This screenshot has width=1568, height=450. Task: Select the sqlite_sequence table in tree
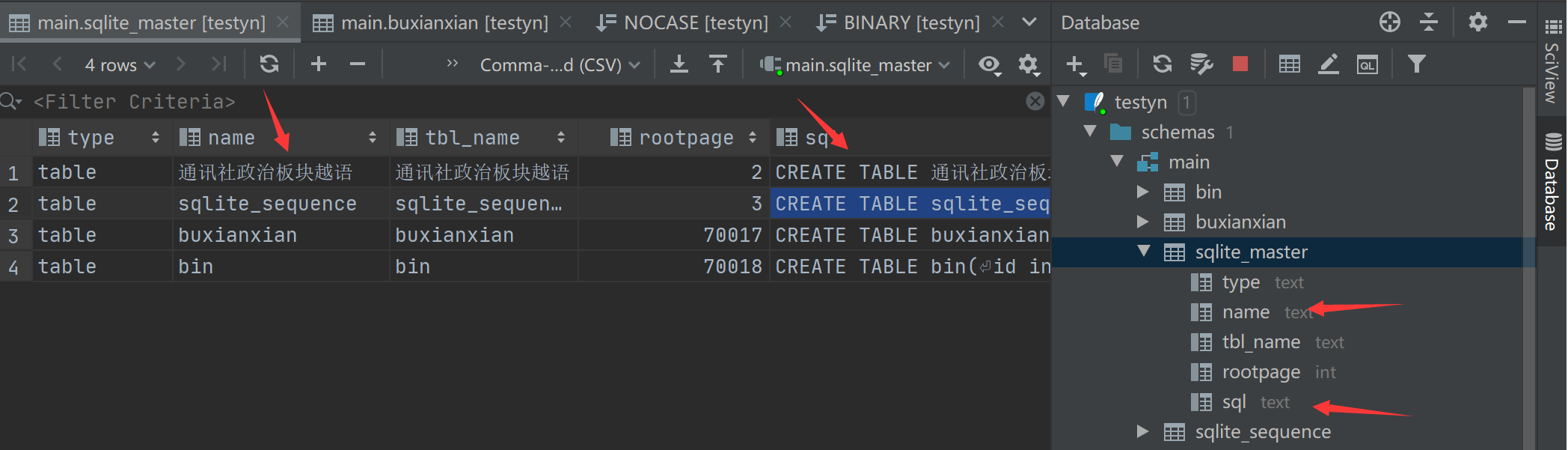click(1263, 432)
